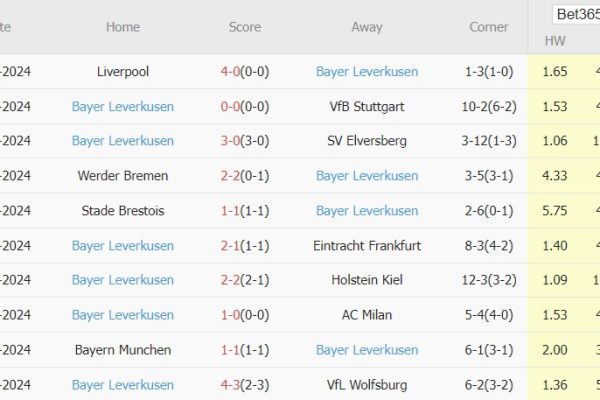600x400 pixels.
Task: Open Bayern Munchen team link
Action: 123,350
